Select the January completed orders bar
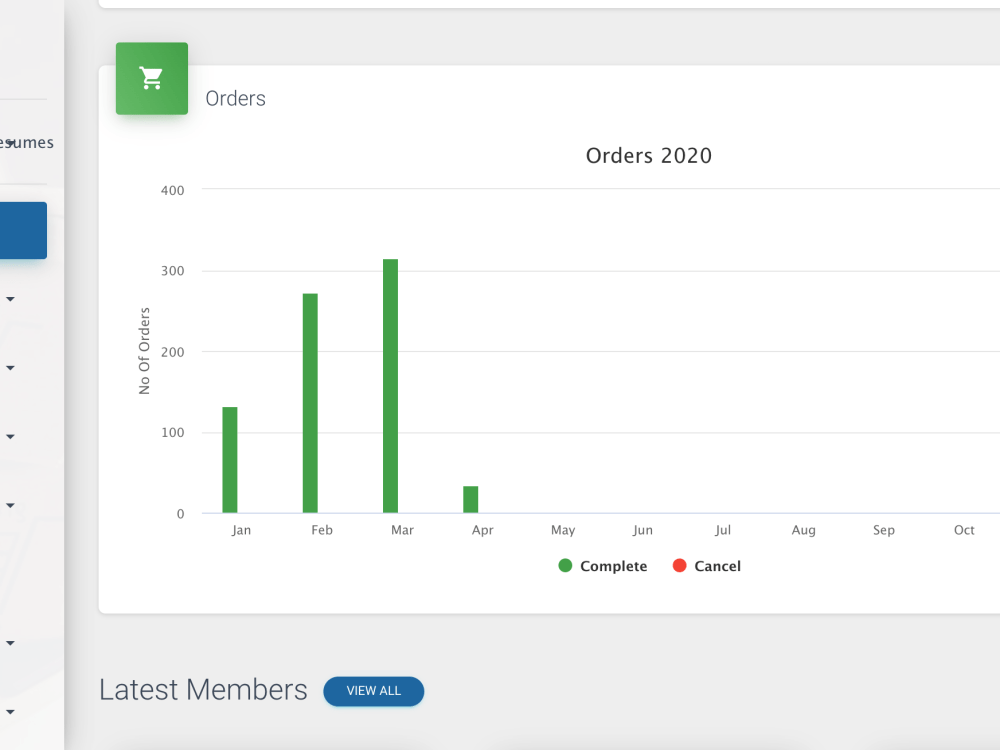 (230, 460)
